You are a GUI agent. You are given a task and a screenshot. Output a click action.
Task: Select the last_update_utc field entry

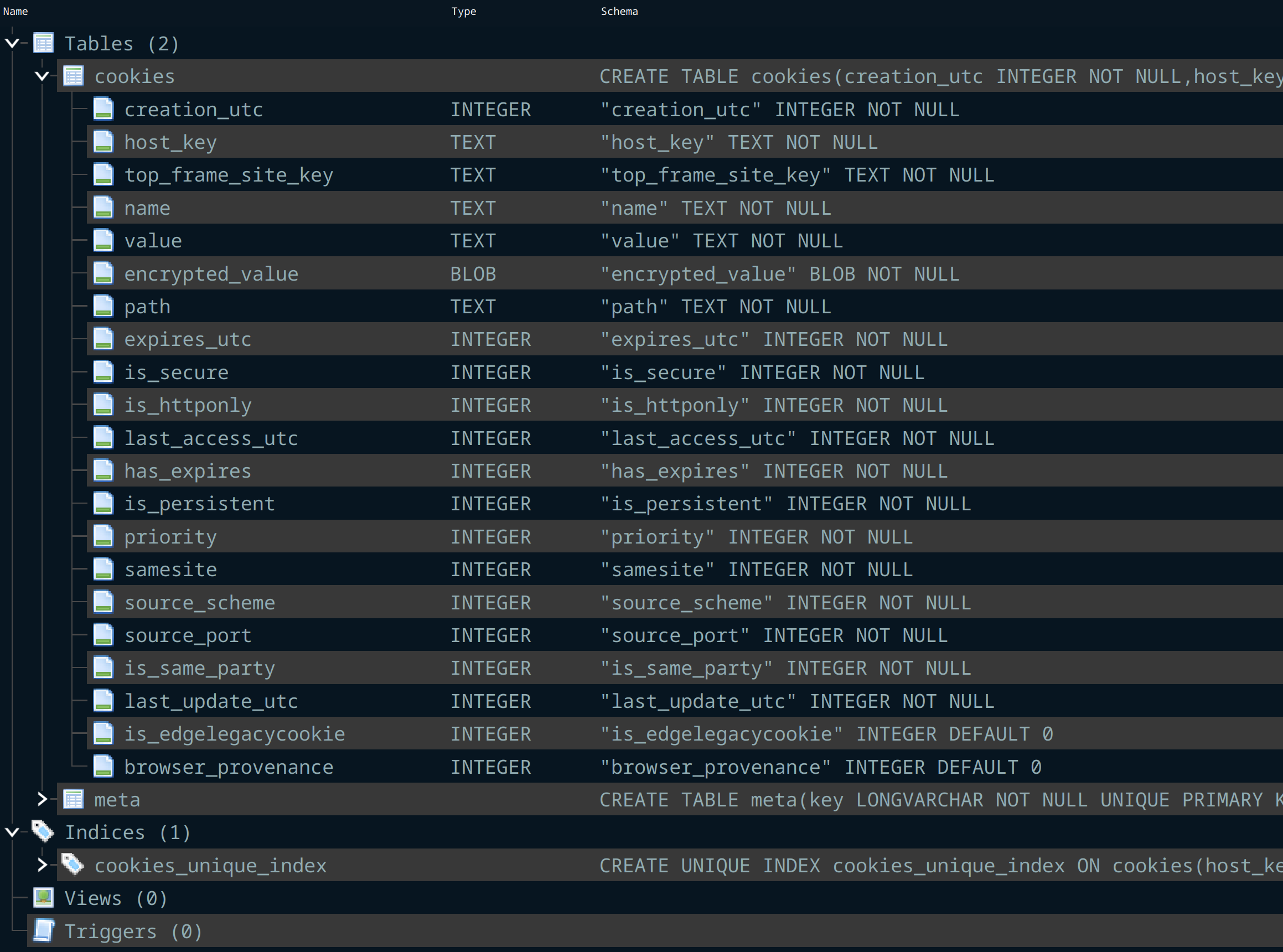pyautogui.click(x=211, y=701)
